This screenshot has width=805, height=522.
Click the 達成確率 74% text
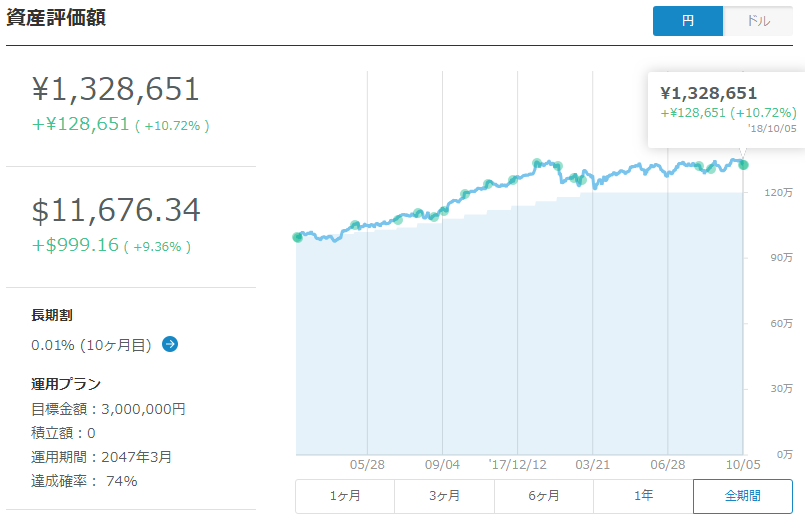(84, 481)
